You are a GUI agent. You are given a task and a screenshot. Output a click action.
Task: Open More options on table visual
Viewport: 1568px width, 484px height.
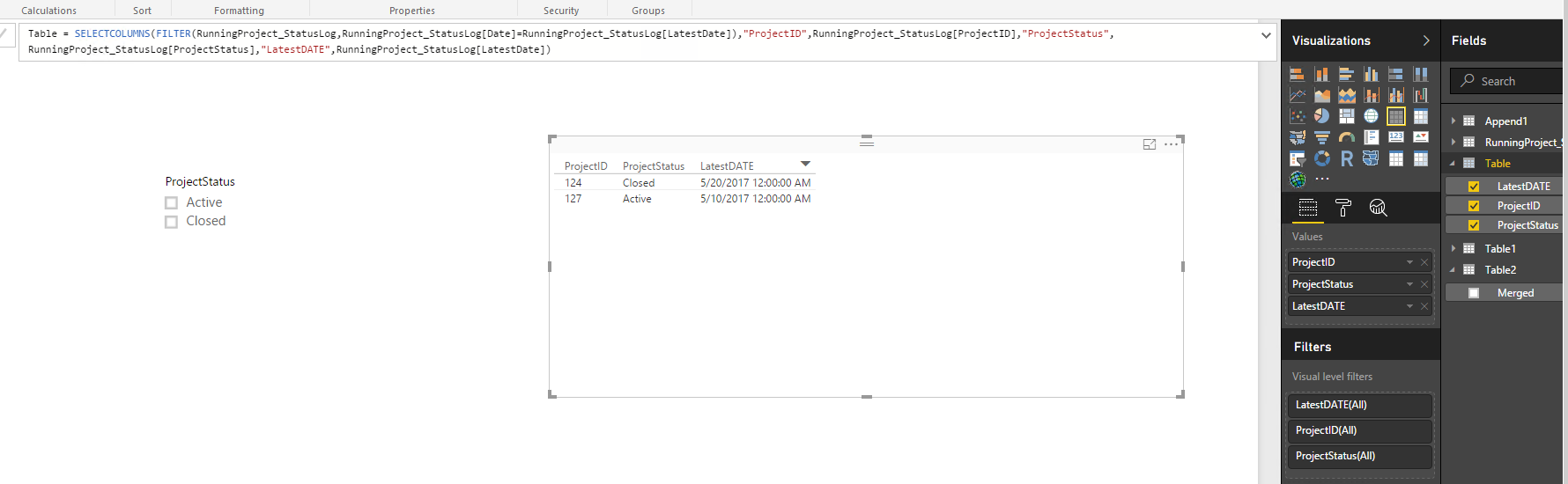click(1171, 144)
